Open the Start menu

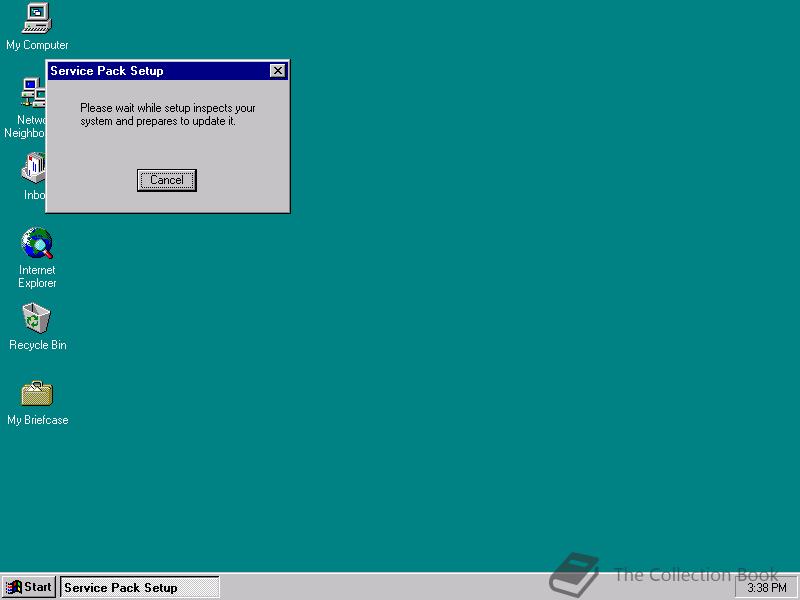pos(29,587)
